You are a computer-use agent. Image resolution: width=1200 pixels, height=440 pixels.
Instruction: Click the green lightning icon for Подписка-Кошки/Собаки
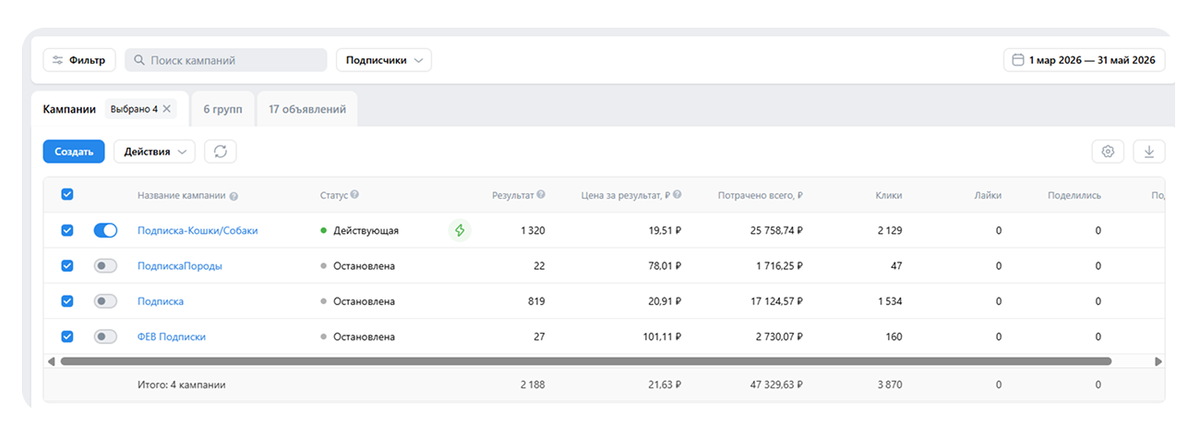pyautogui.click(x=459, y=230)
